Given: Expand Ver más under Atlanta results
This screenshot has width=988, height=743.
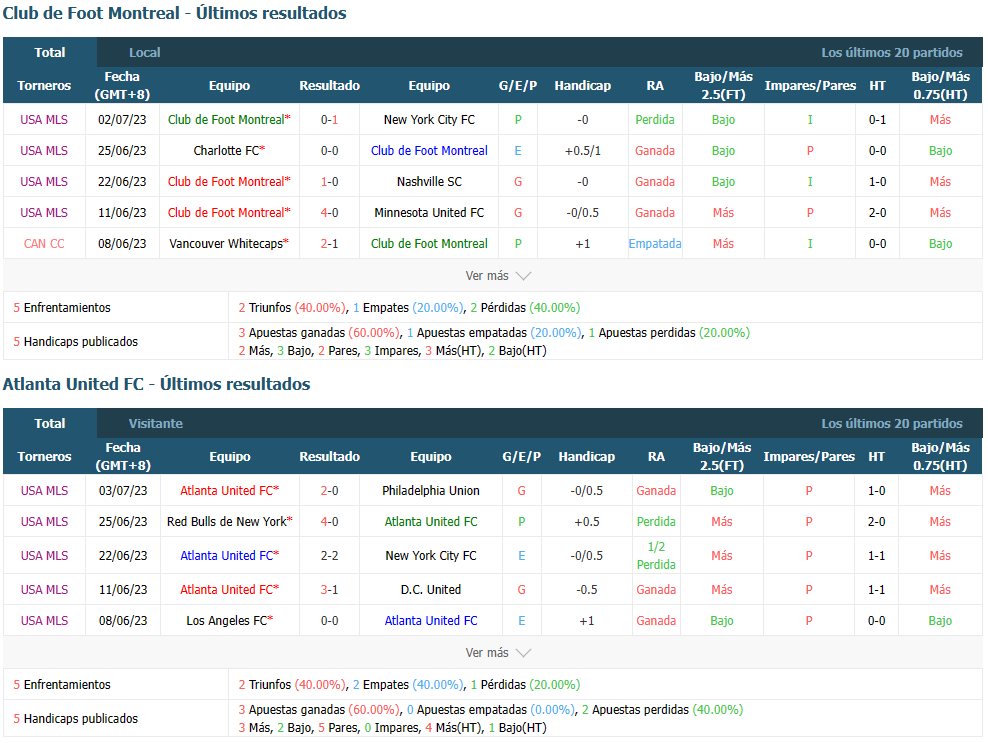Looking at the screenshot, I should point(498,653).
